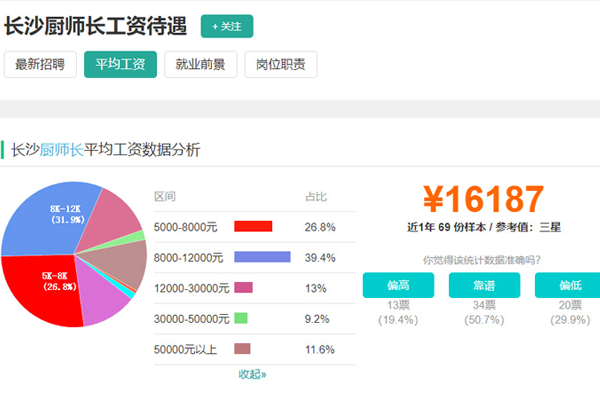
Task: Click the red bar for 5000-8000元
Action: [x=253, y=226]
